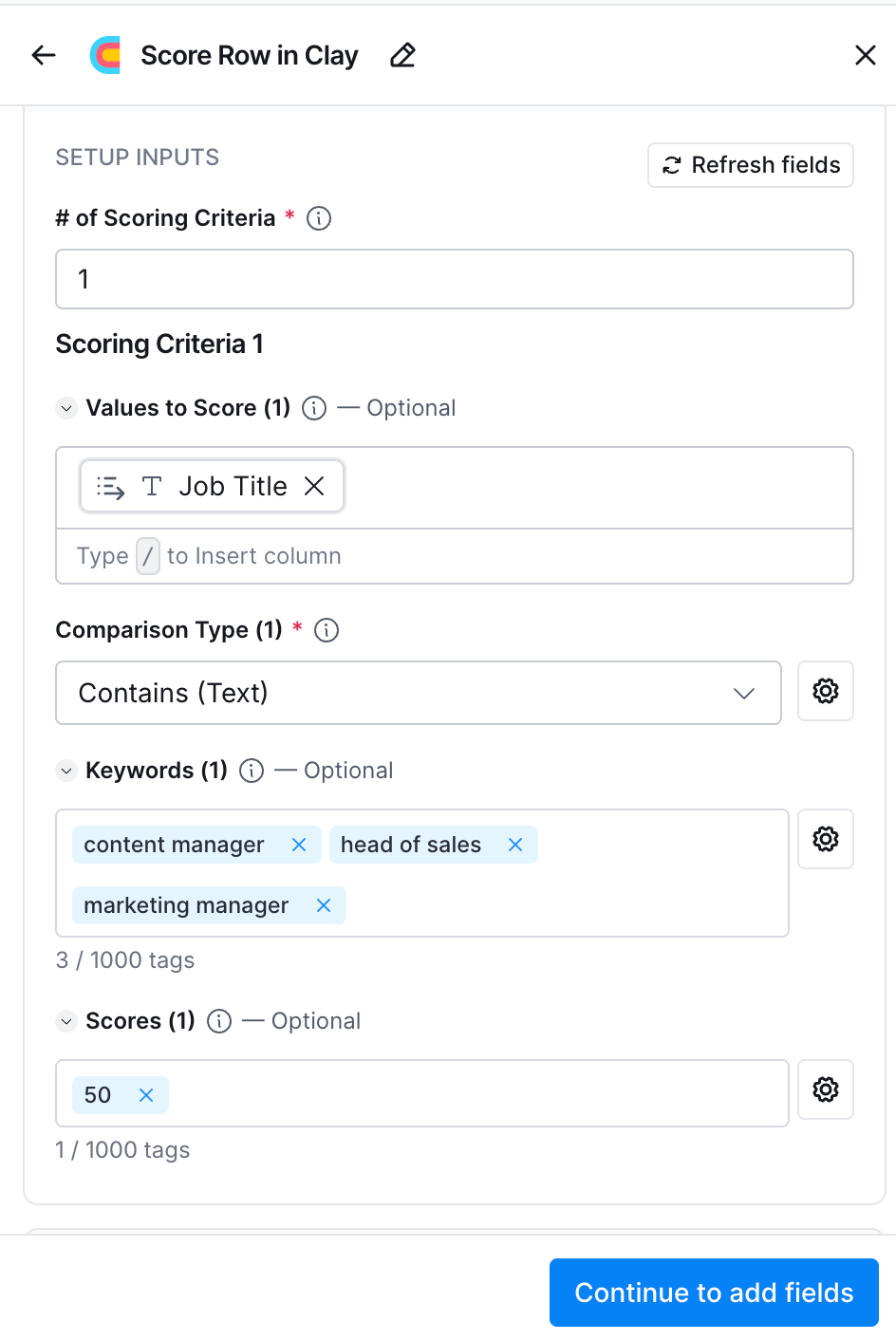Remove the "head of sales" keyword tag
896x1340 pixels.
pos(515,845)
